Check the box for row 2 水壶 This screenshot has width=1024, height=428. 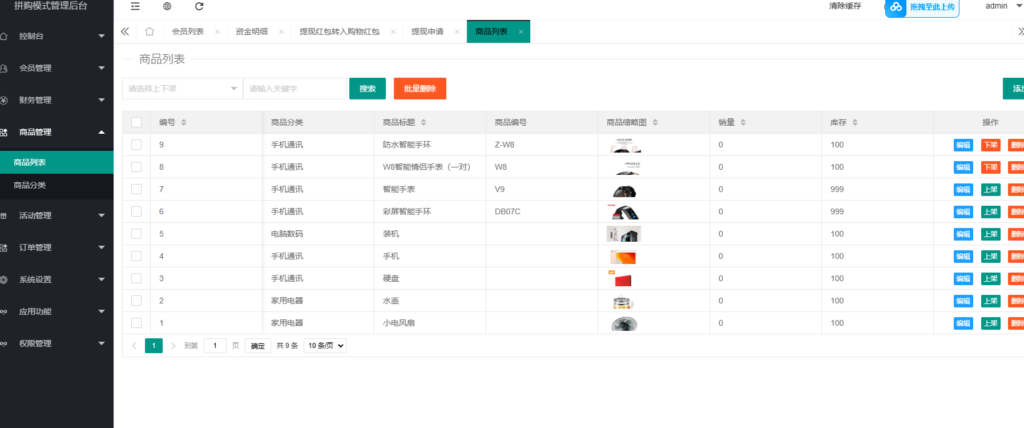tap(136, 300)
